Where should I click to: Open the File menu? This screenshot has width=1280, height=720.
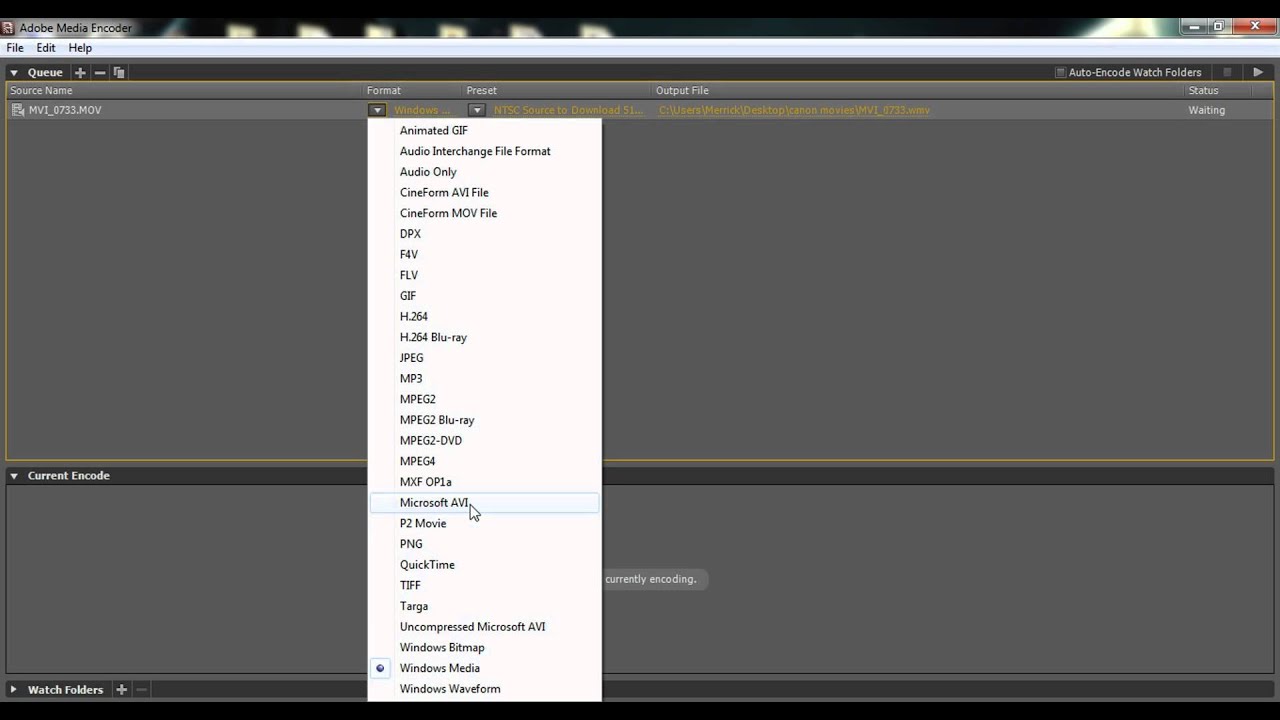(x=15, y=48)
